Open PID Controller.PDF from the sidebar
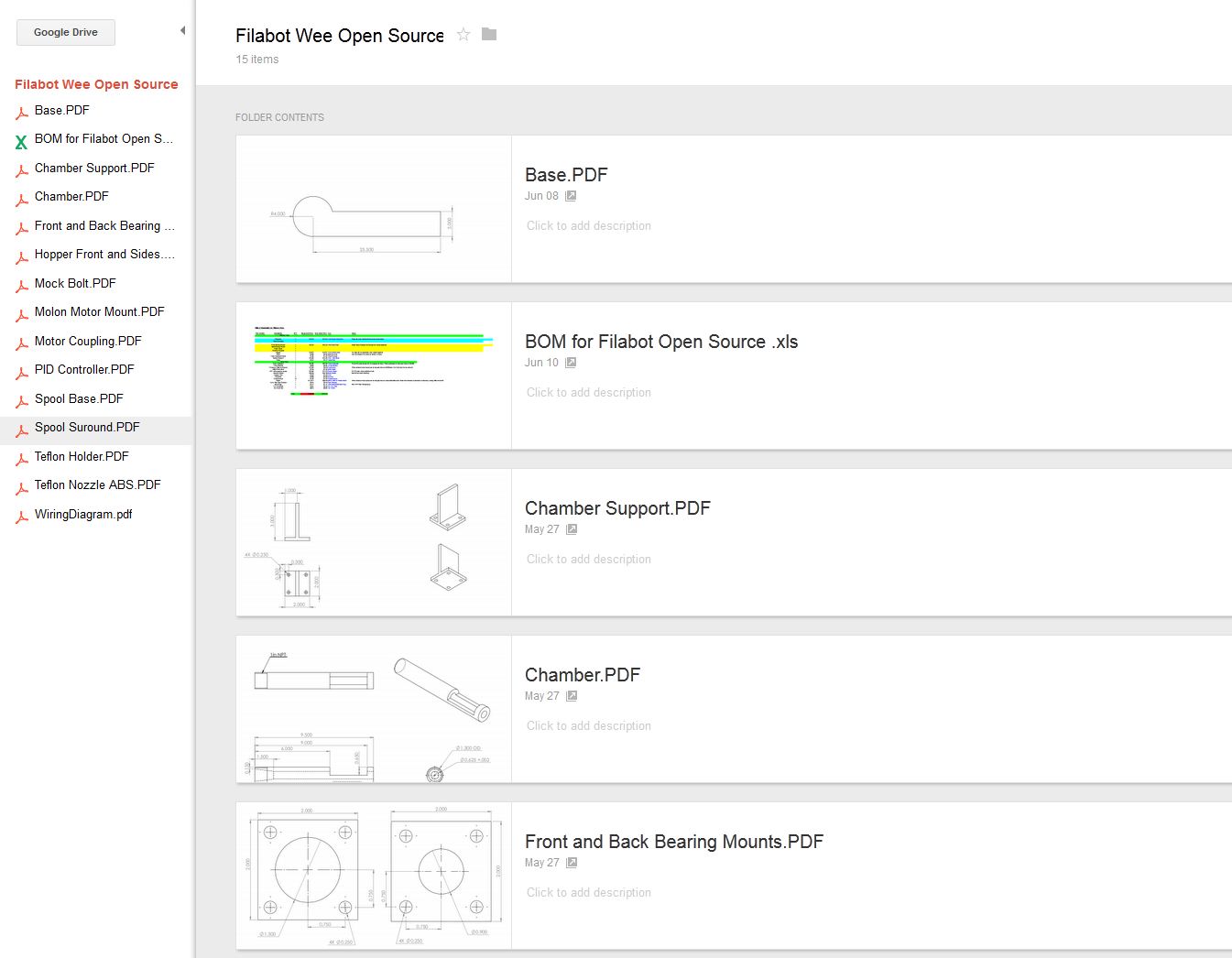Screen dimensions: 1232x958 [84, 369]
